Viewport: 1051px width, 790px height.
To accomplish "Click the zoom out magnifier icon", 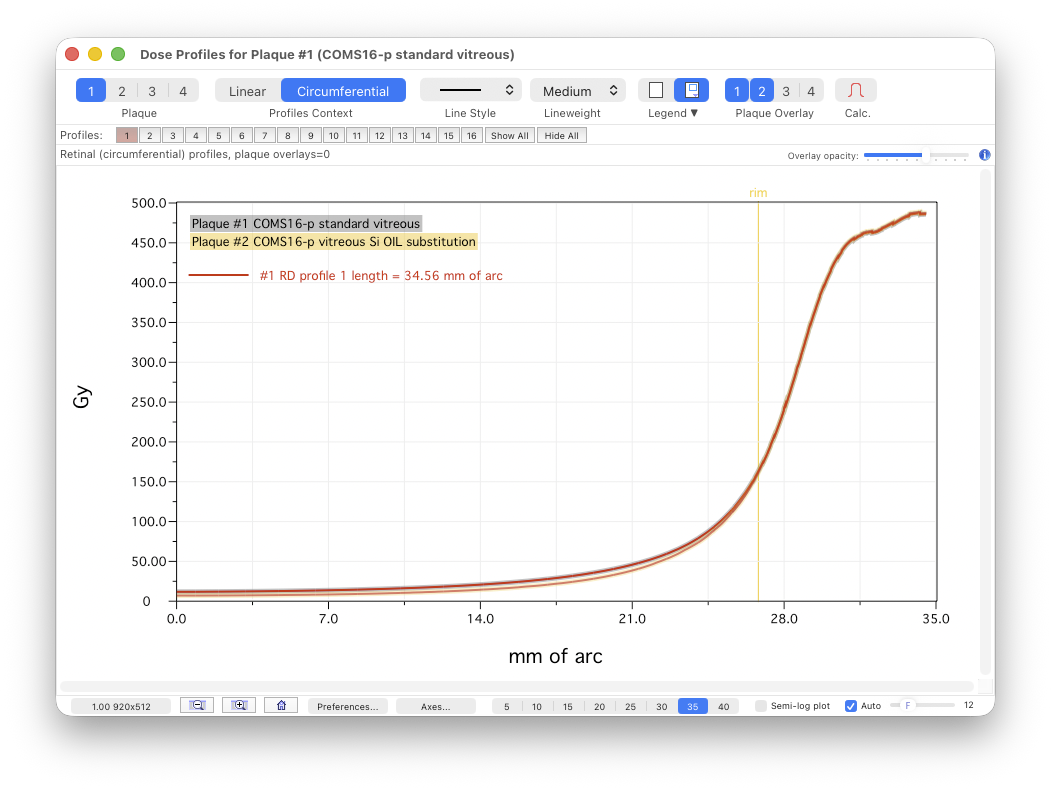I will tap(197, 705).
